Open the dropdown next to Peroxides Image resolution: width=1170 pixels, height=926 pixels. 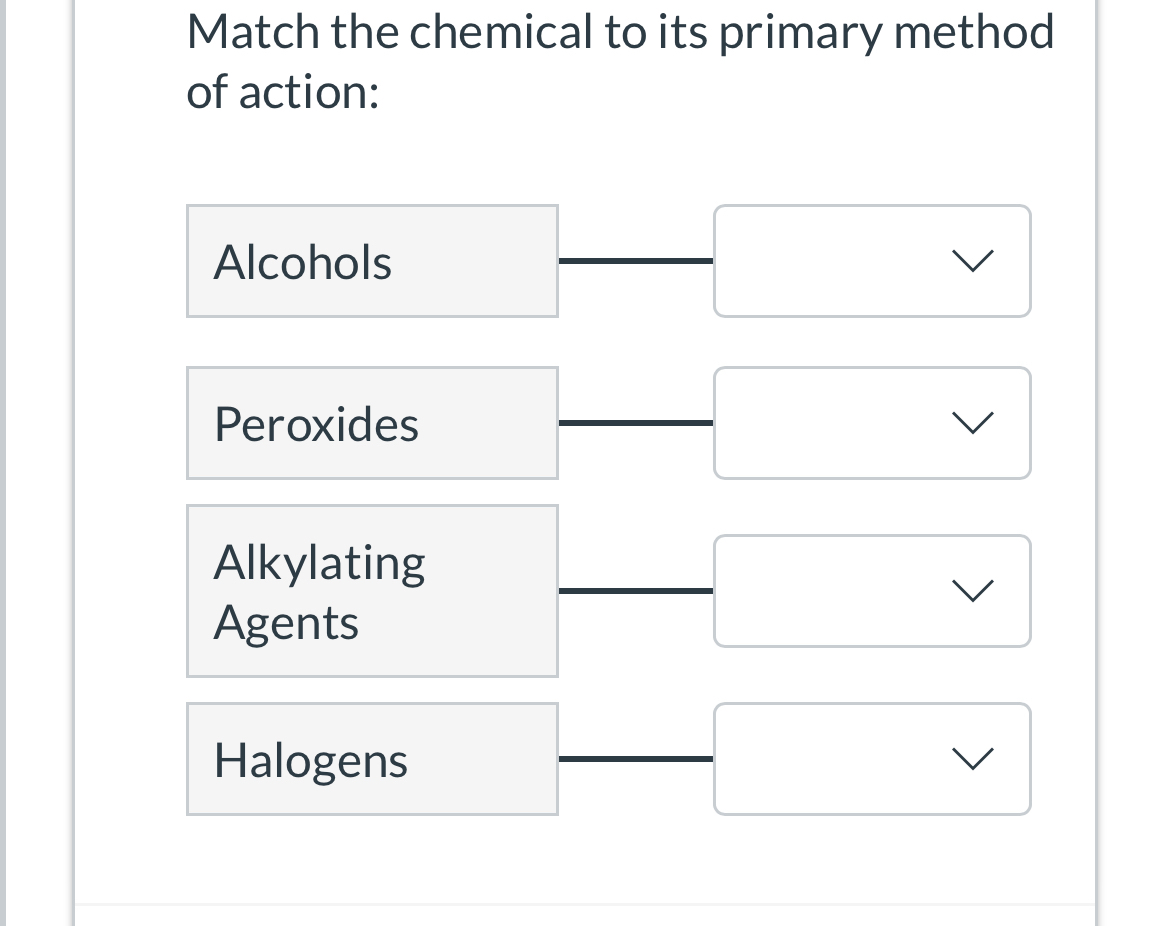tap(872, 423)
